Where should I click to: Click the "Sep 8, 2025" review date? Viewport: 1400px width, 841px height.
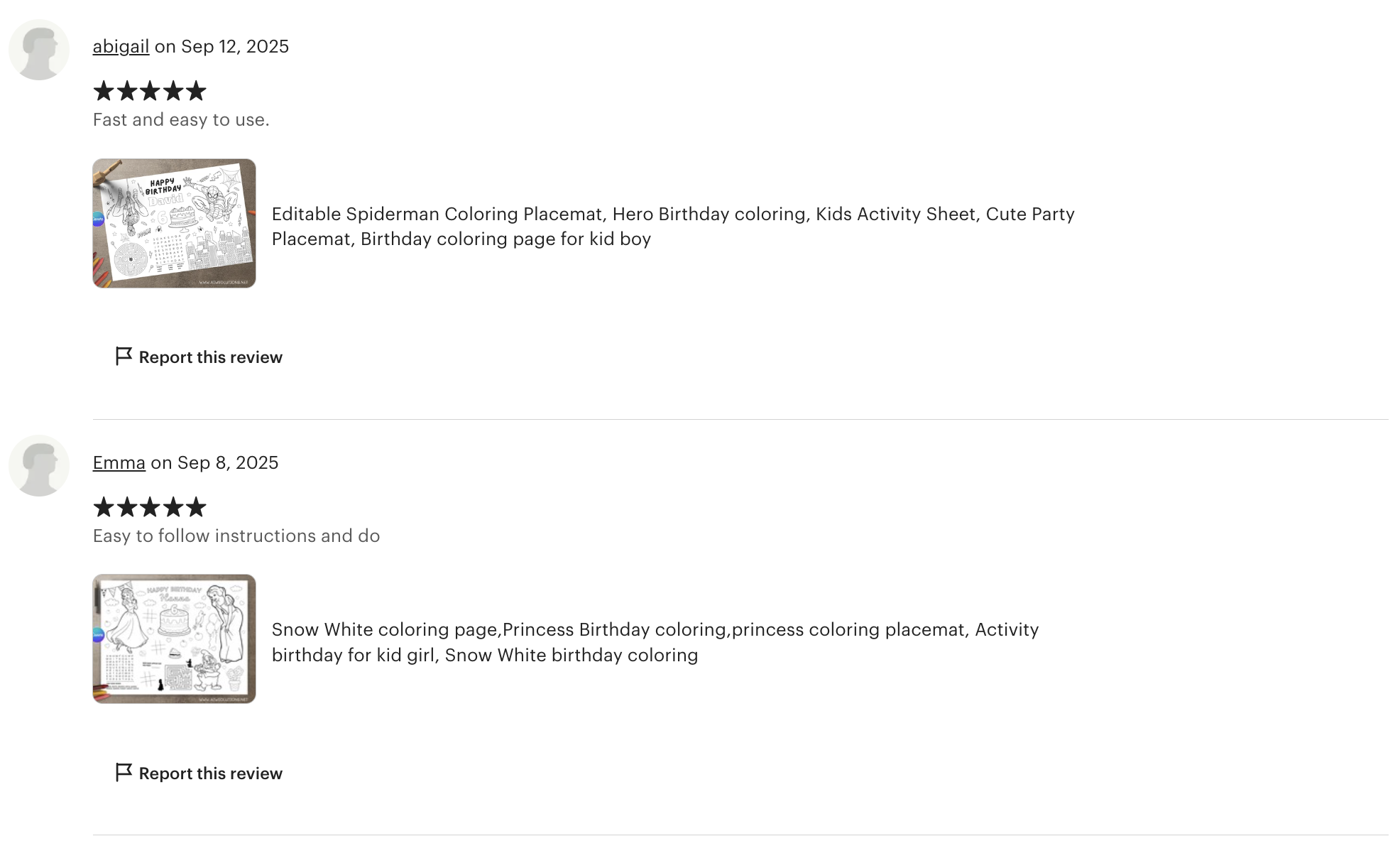(228, 463)
